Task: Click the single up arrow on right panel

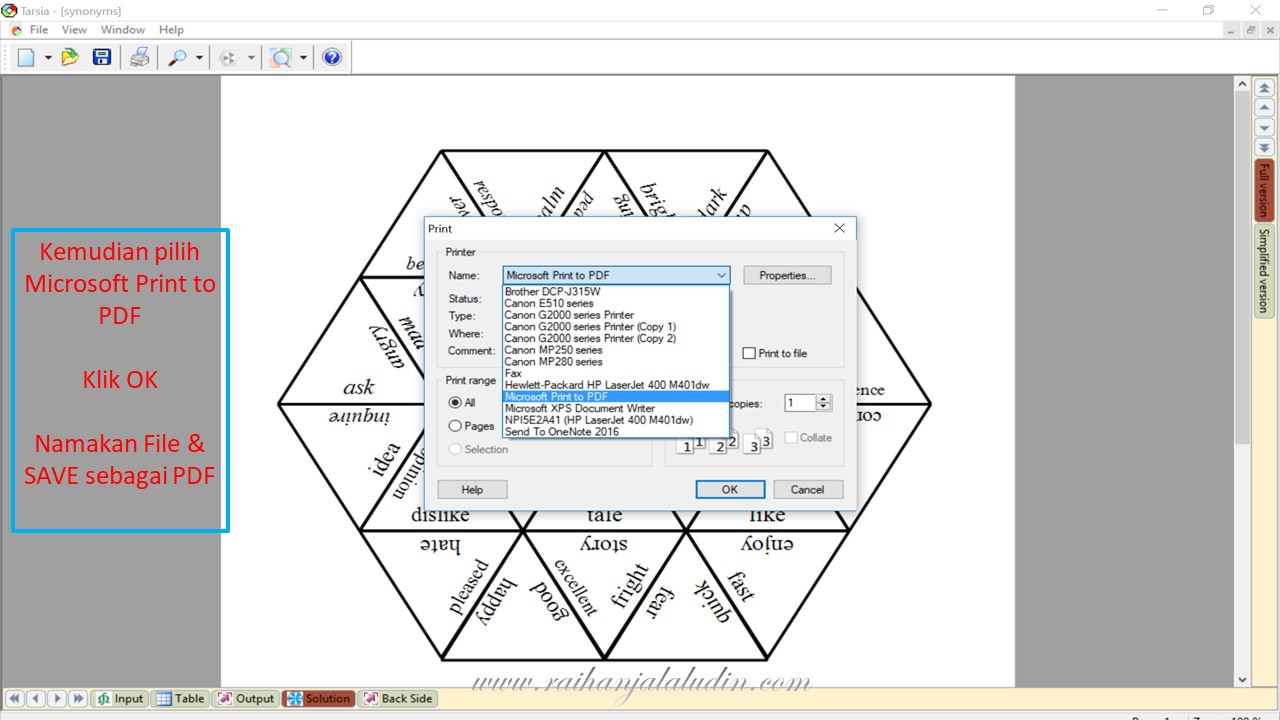Action: 1264,108
